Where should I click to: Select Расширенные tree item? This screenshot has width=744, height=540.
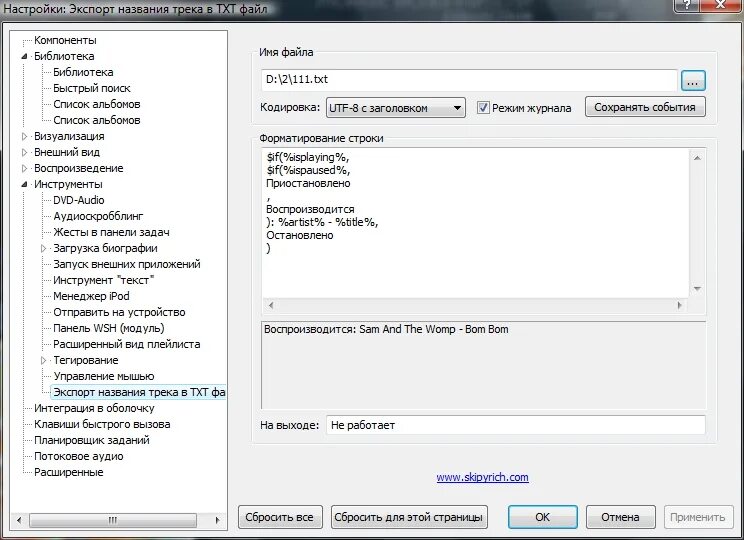(x=68, y=472)
